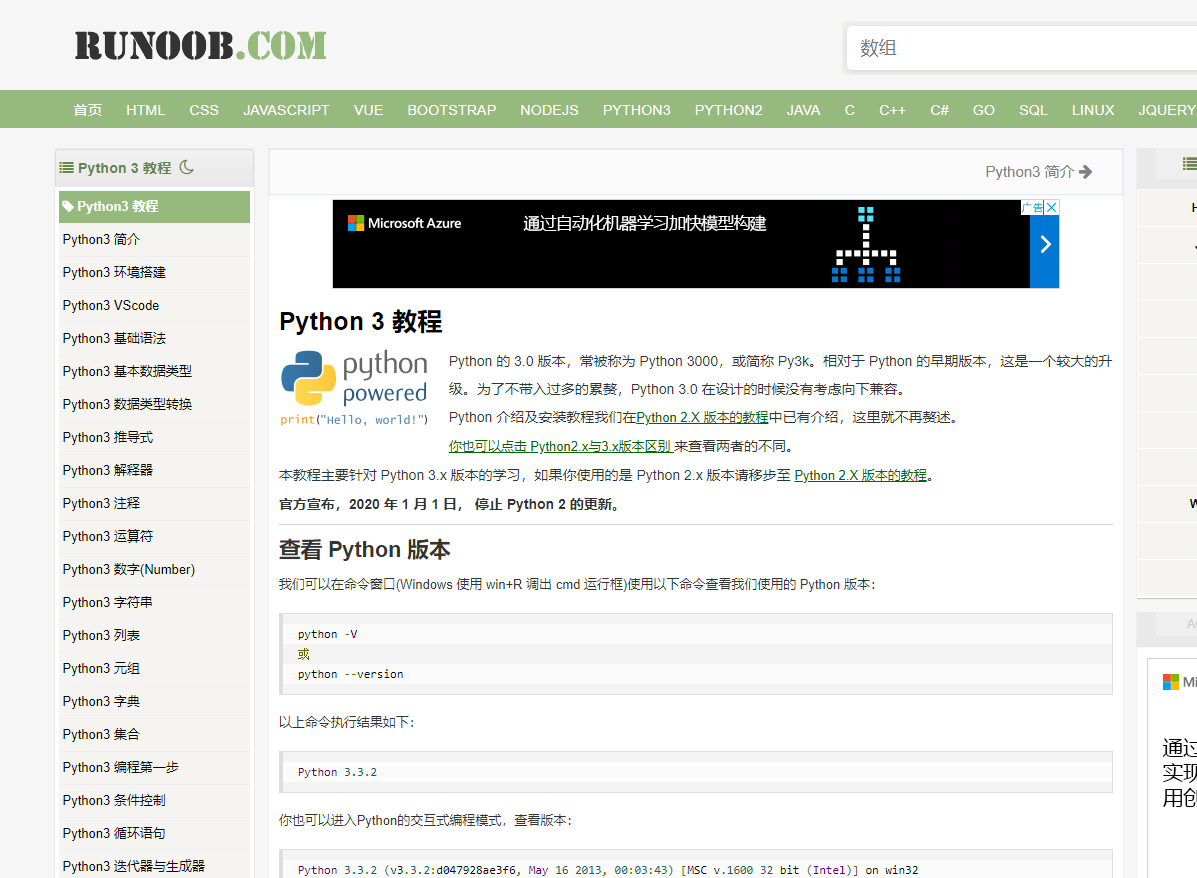Open BOOTSTRAP in the navigation bar
The height and width of the screenshot is (878, 1197).
pos(452,110)
